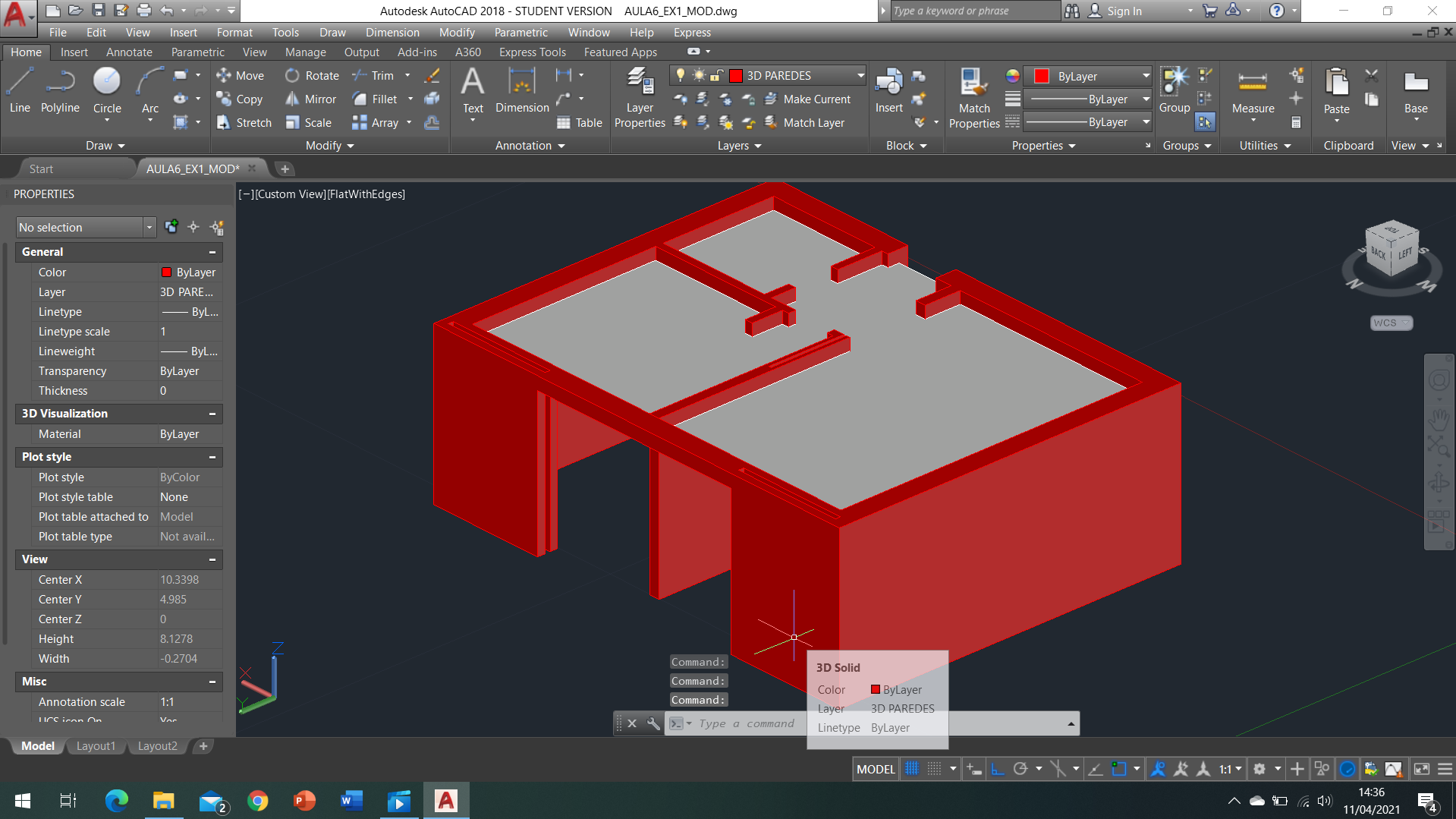Open the Dimension menu
This screenshot has height=819, width=1456.
[392, 33]
